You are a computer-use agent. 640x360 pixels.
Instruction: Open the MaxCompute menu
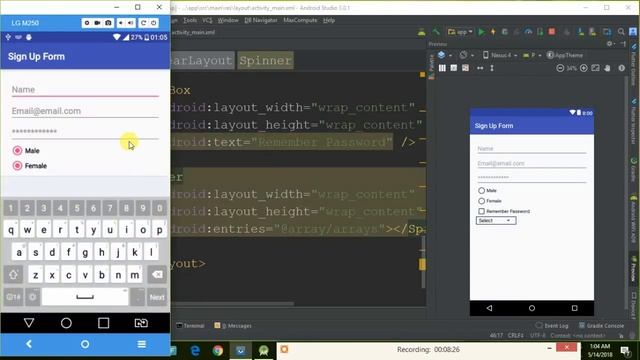[300, 20]
